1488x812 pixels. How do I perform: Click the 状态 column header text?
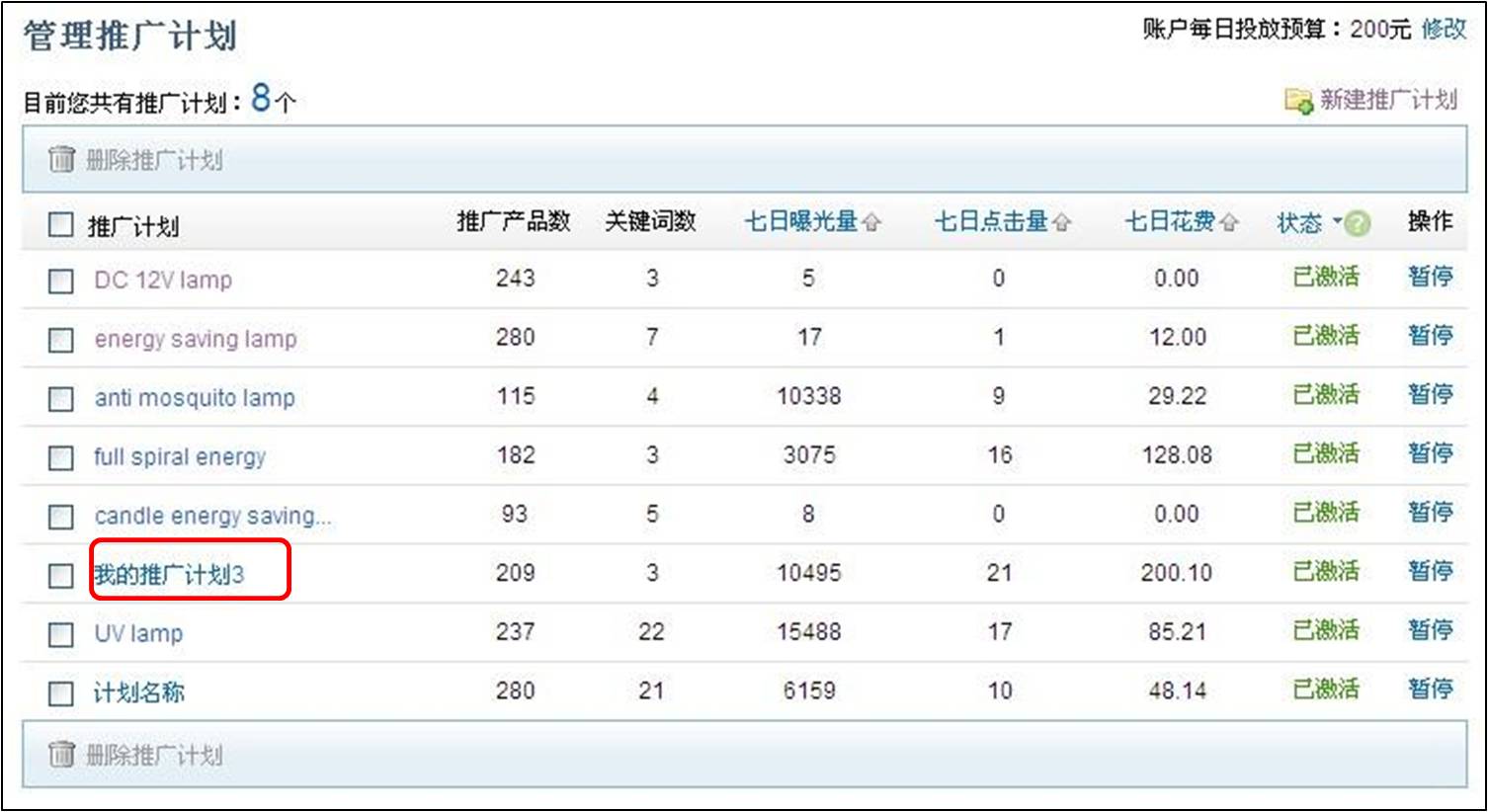[1299, 223]
